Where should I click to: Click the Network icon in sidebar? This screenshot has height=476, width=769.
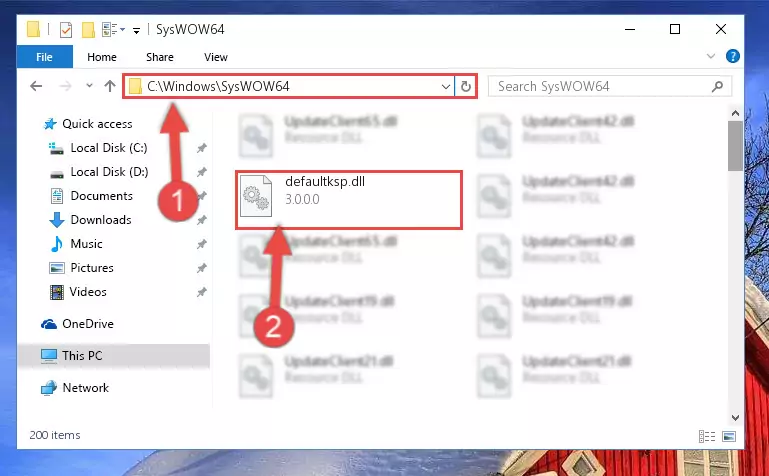point(49,388)
